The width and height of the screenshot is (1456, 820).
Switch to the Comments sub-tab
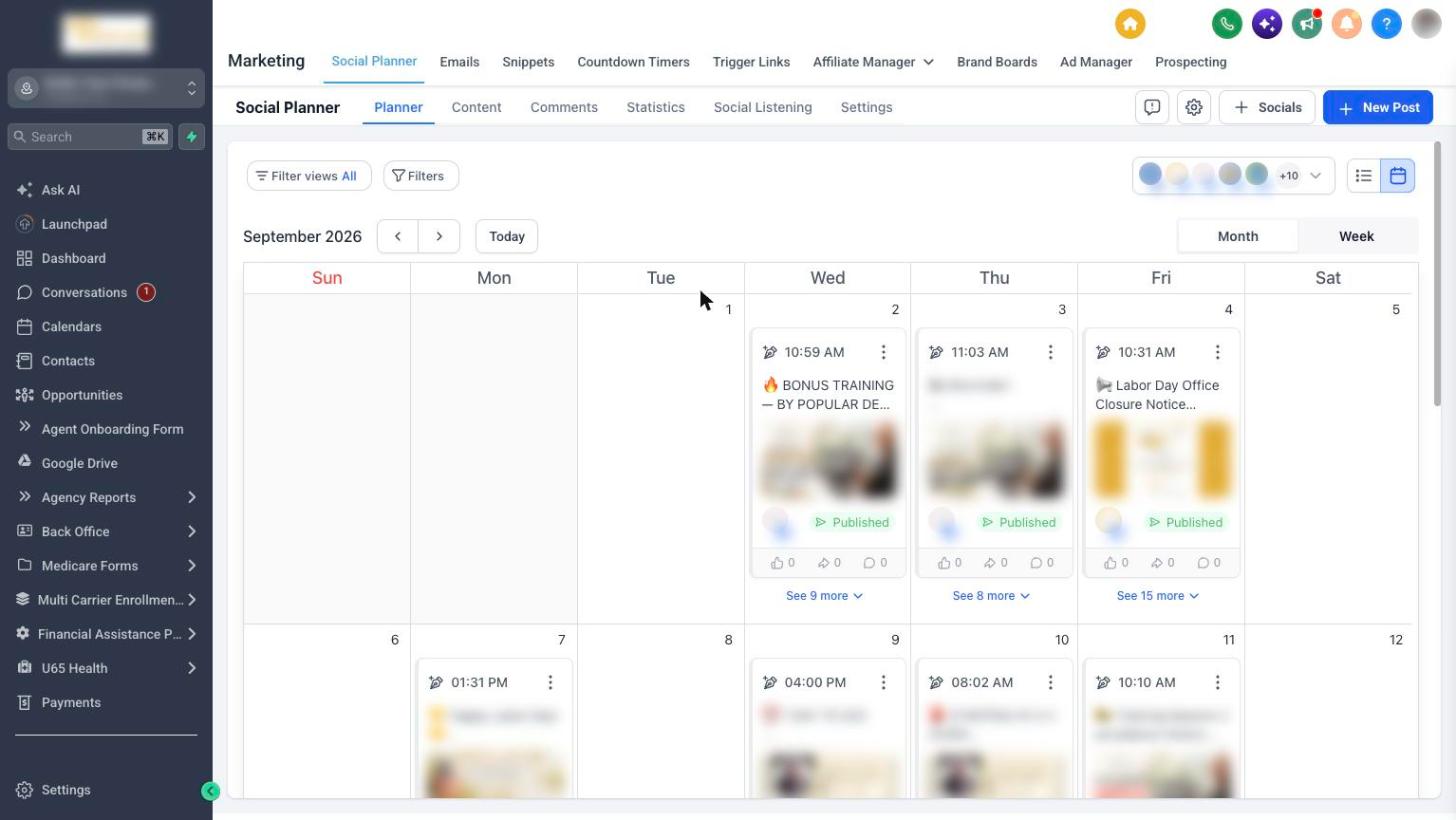[x=564, y=107]
